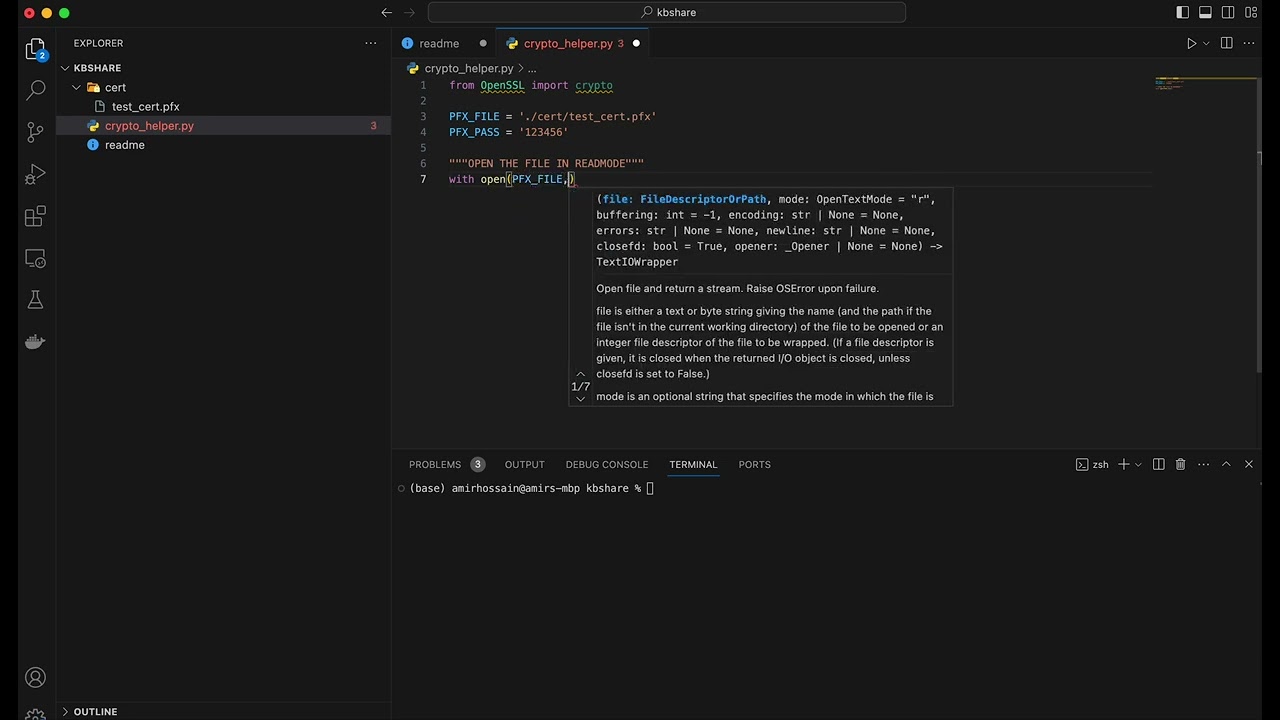This screenshot has width=1280, height=720.
Task: Open editor more actions ellipsis
Action: click(1250, 43)
